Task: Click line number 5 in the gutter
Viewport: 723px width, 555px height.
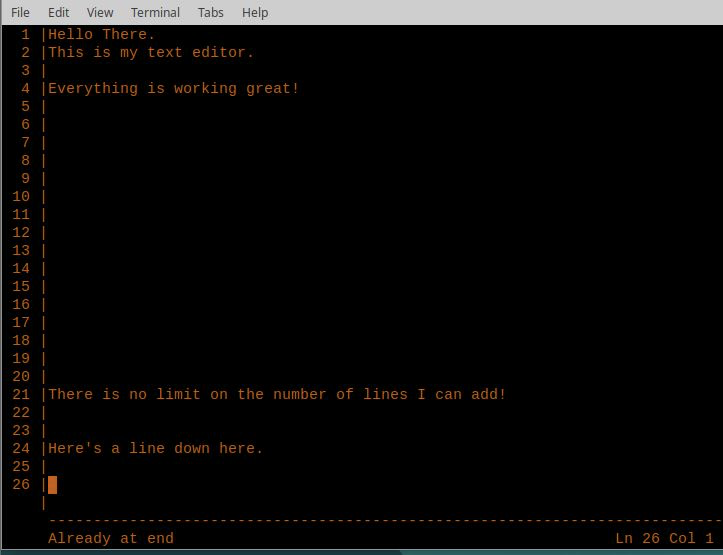Action: pos(25,106)
